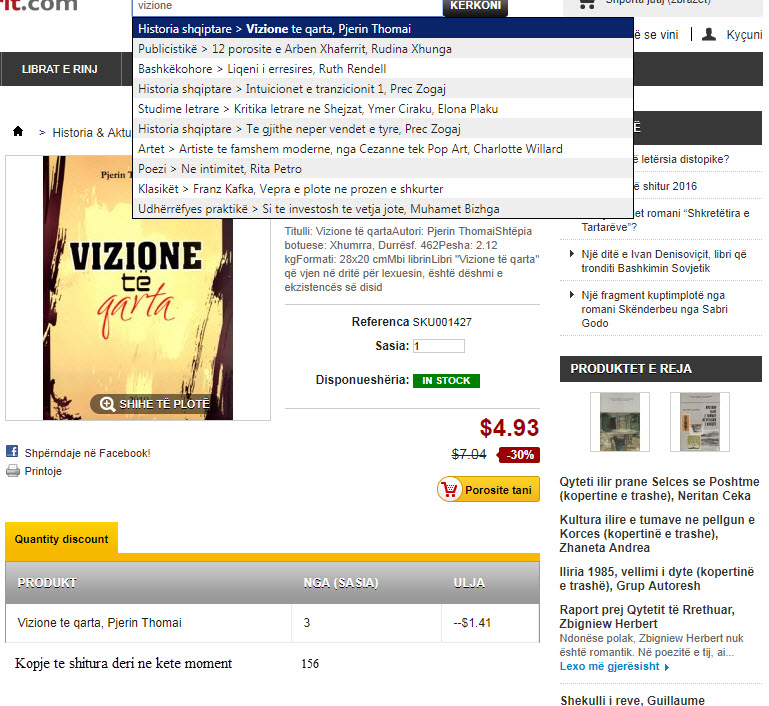Click the magnifier icon on cover image
The image size is (769, 706).
(x=107, y=403)
